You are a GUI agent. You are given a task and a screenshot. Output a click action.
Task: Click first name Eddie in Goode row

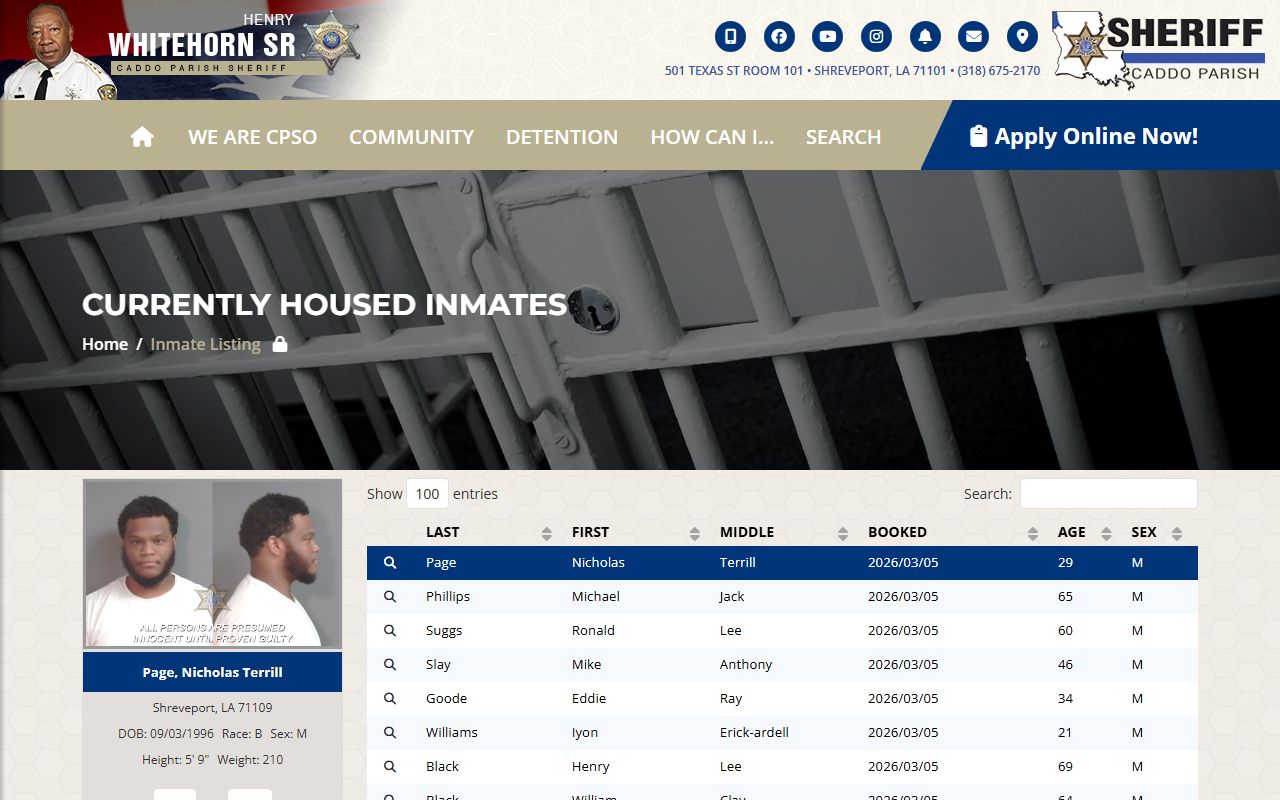(589, 699)
